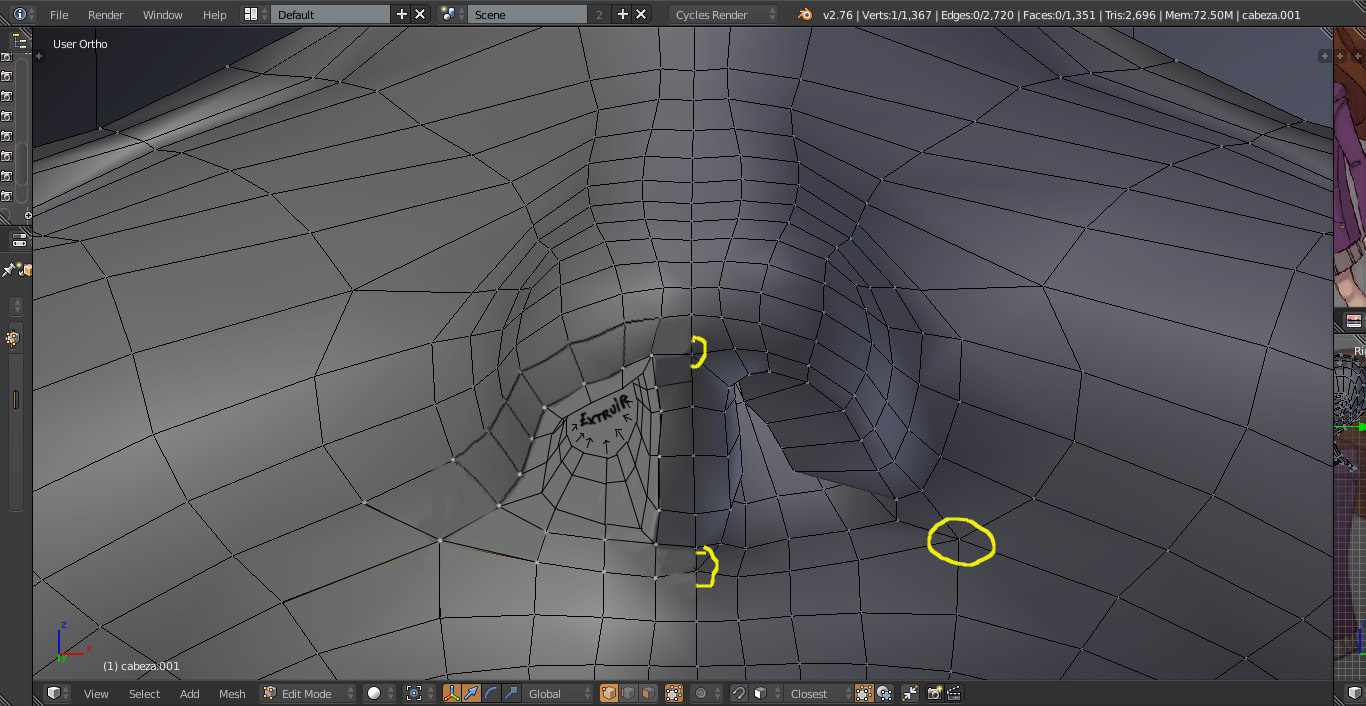Select the translate manipulator arrow
The image size is (1366, 706).
[x=472, y=693]
